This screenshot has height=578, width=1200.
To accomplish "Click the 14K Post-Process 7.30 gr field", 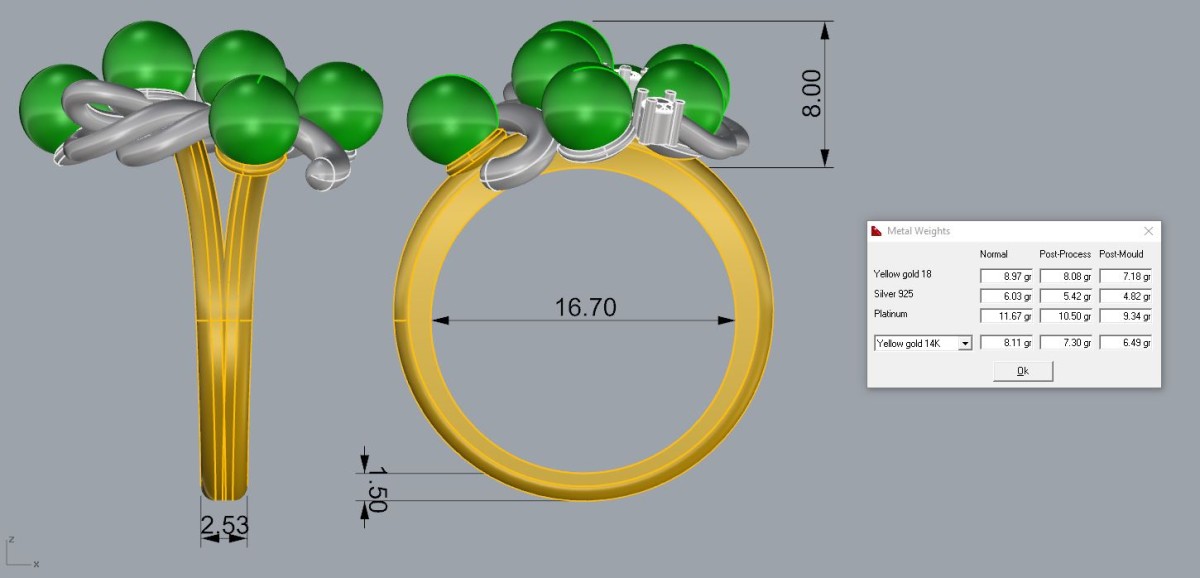I will (x=1065, y=343).
